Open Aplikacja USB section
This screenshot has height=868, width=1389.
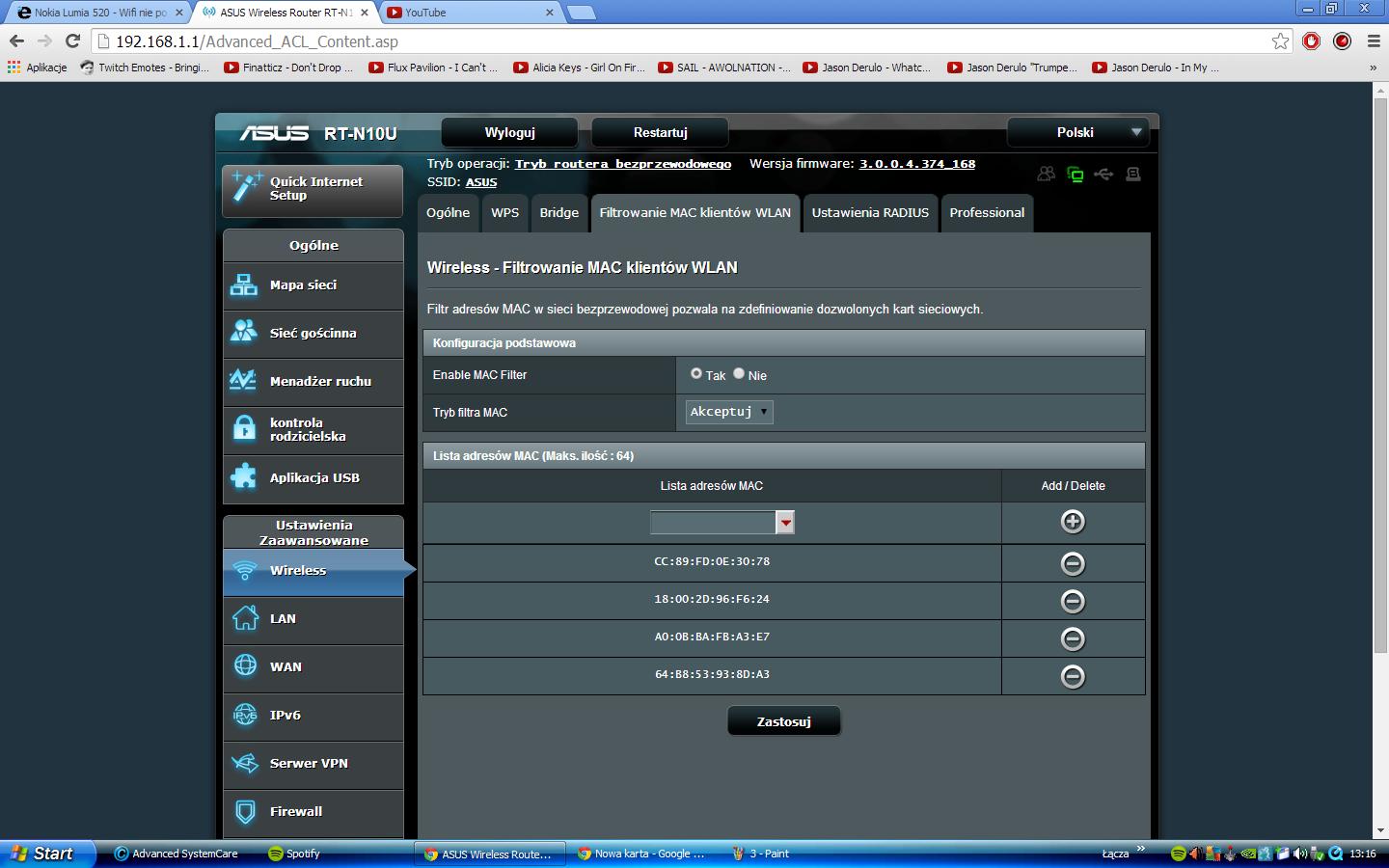[x=313, y=478]
